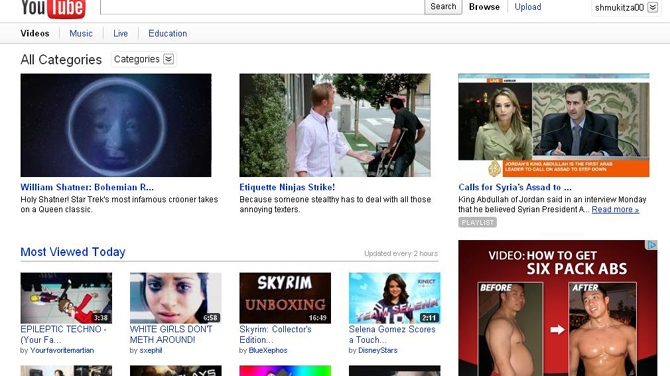Visit the Yourfavoritemartian channel link
This screenshot has width=670, height=376.
coord(62,350)
